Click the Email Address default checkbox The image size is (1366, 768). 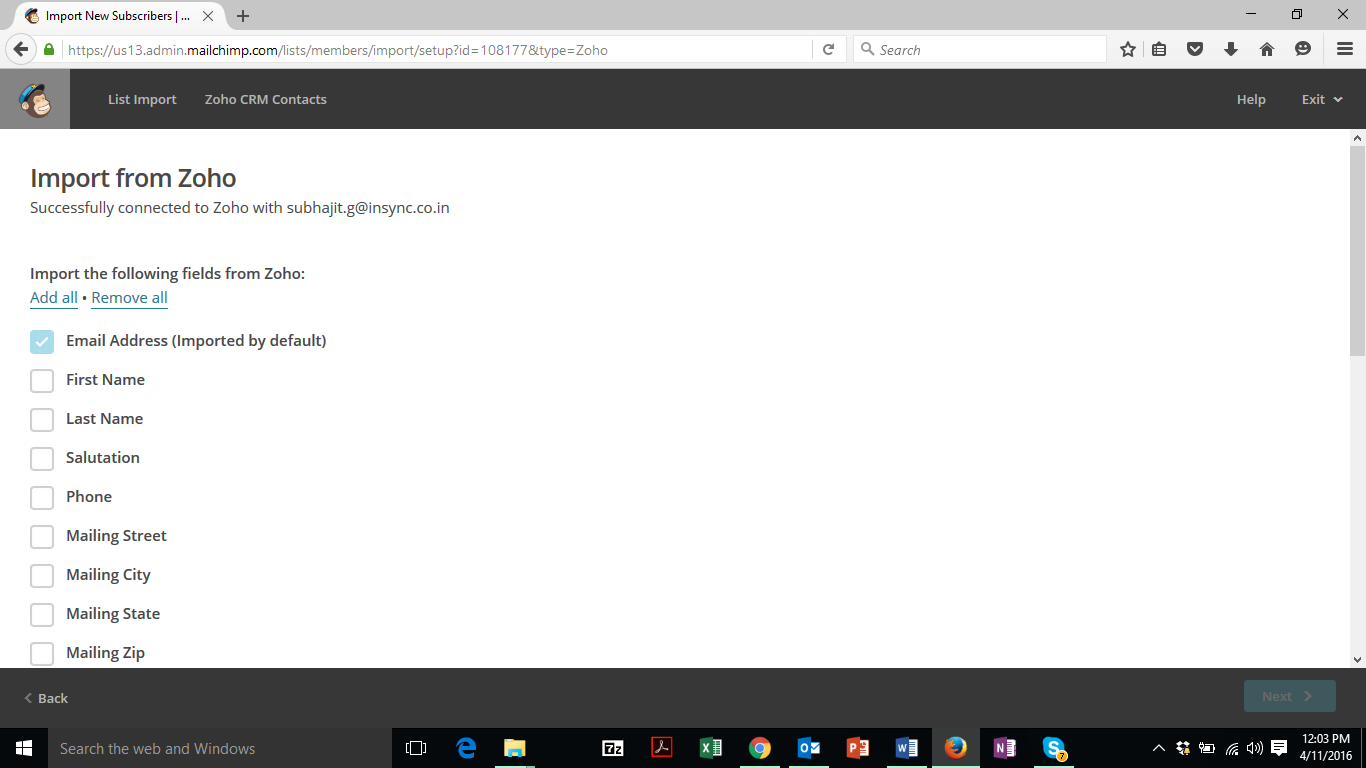42,341
